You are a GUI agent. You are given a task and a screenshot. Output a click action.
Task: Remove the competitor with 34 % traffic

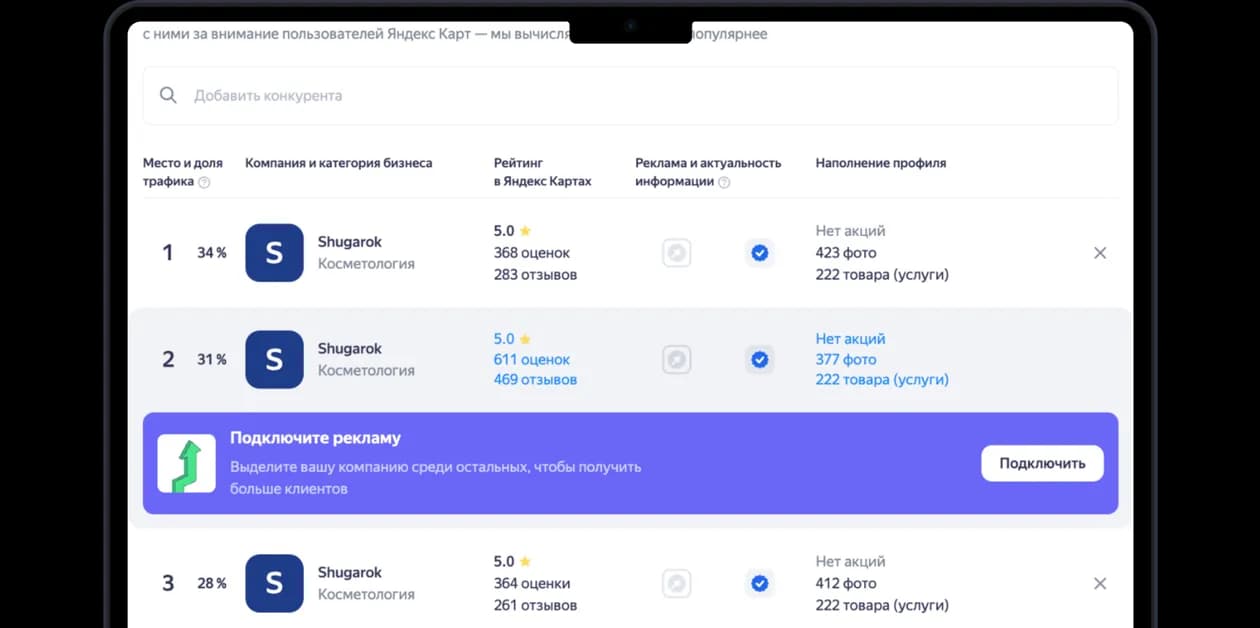pyautogui.click(x=1100, y=253)
